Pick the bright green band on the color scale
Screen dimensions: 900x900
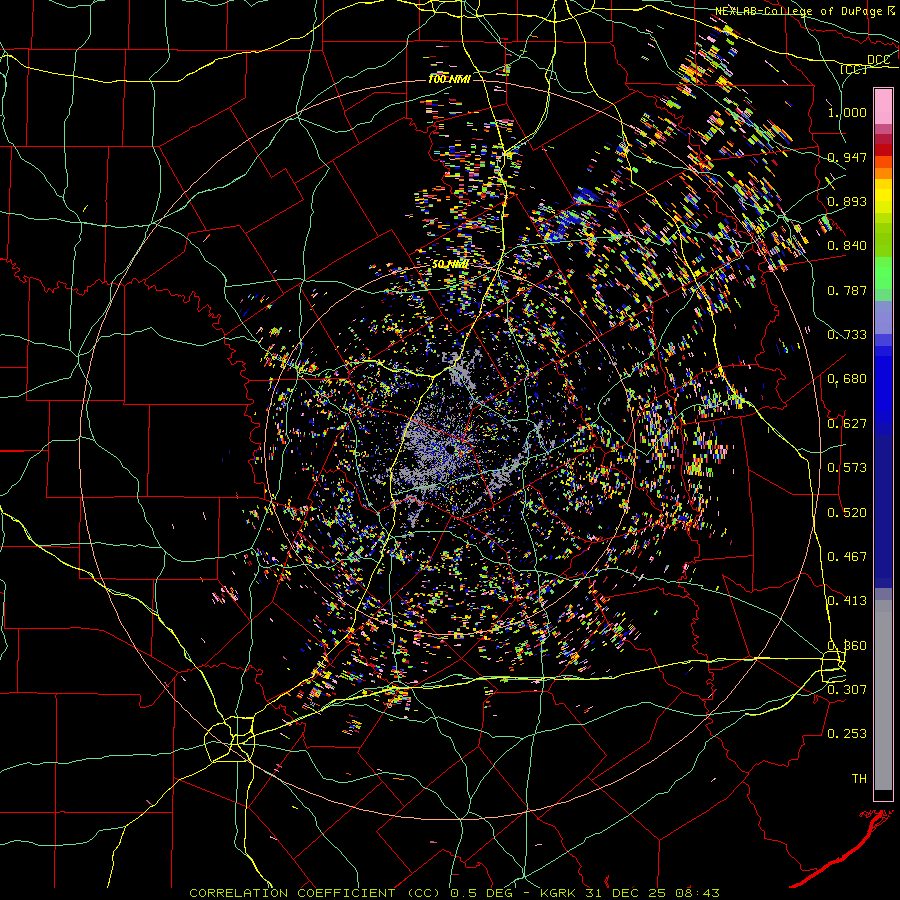[x=883, y=273]
